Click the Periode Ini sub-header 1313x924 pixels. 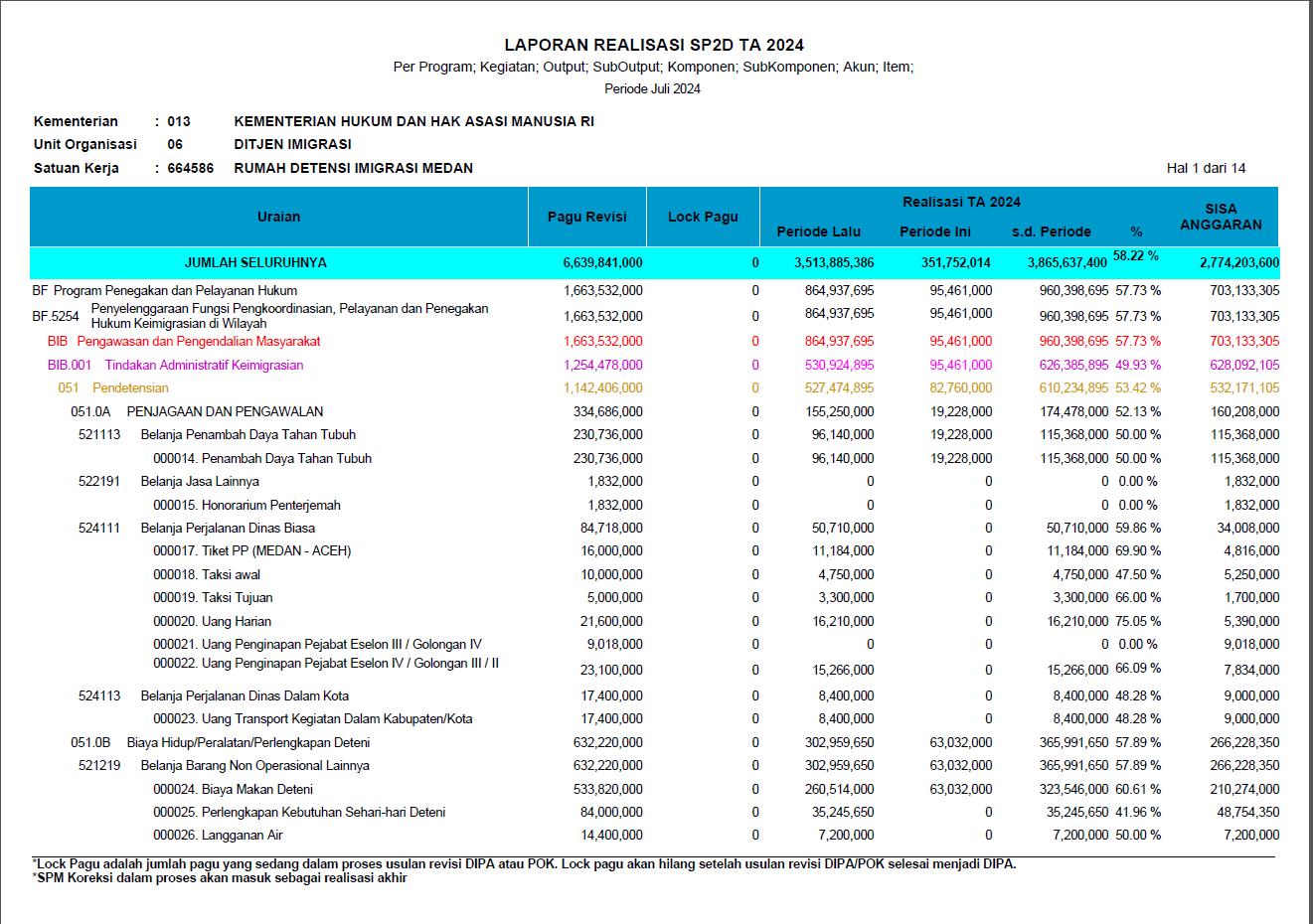pos(934,231)
